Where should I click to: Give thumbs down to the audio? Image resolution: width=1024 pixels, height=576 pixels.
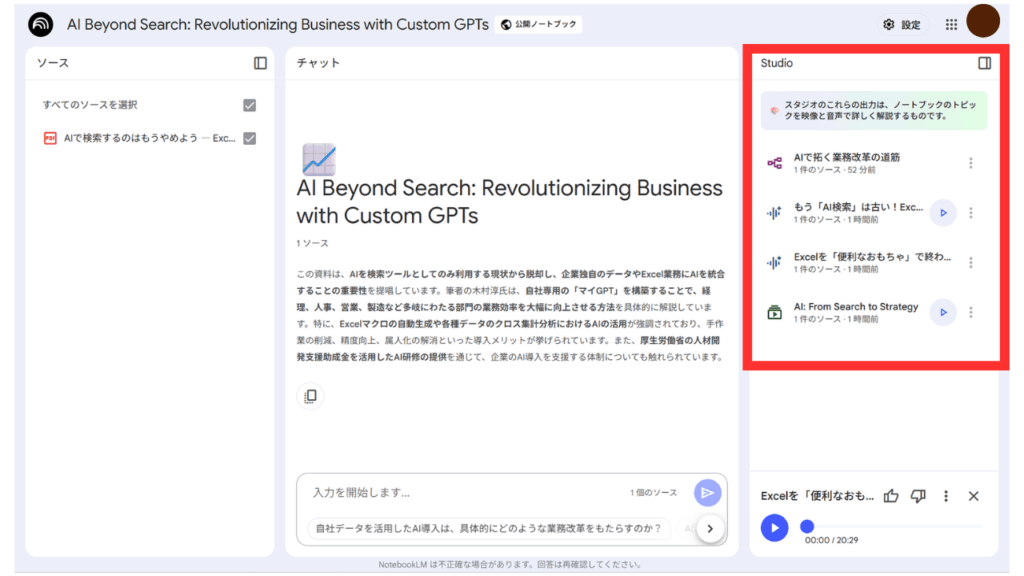pyautogui.click(x=918, y=496)
